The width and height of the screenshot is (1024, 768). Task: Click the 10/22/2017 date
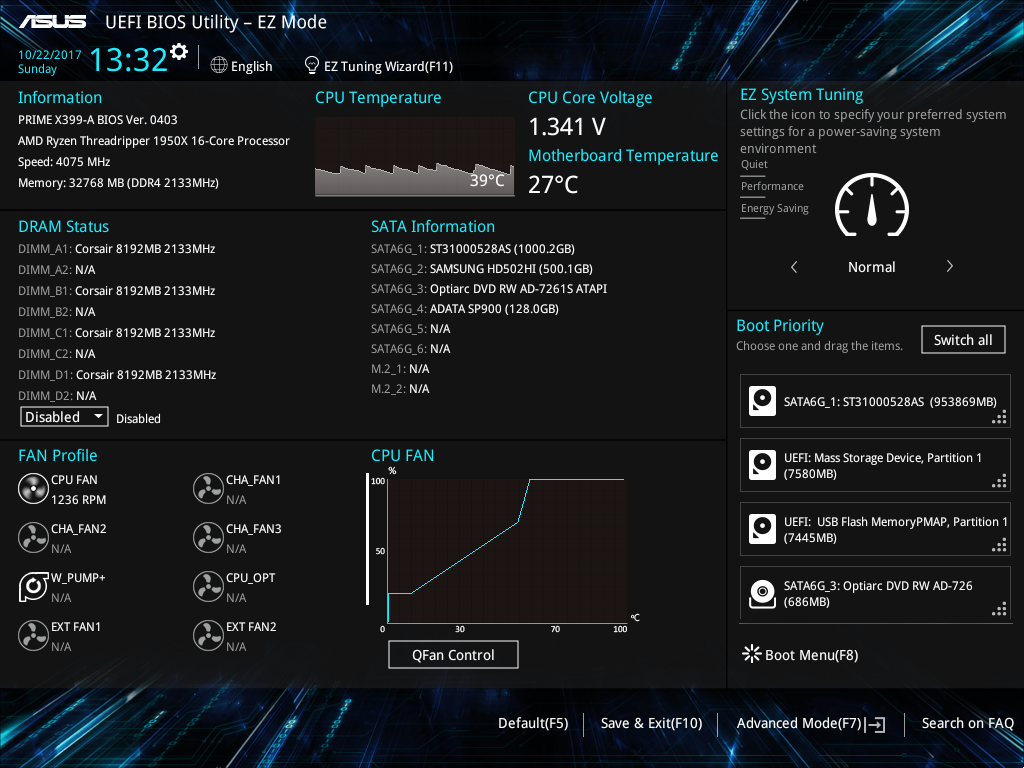50,55
